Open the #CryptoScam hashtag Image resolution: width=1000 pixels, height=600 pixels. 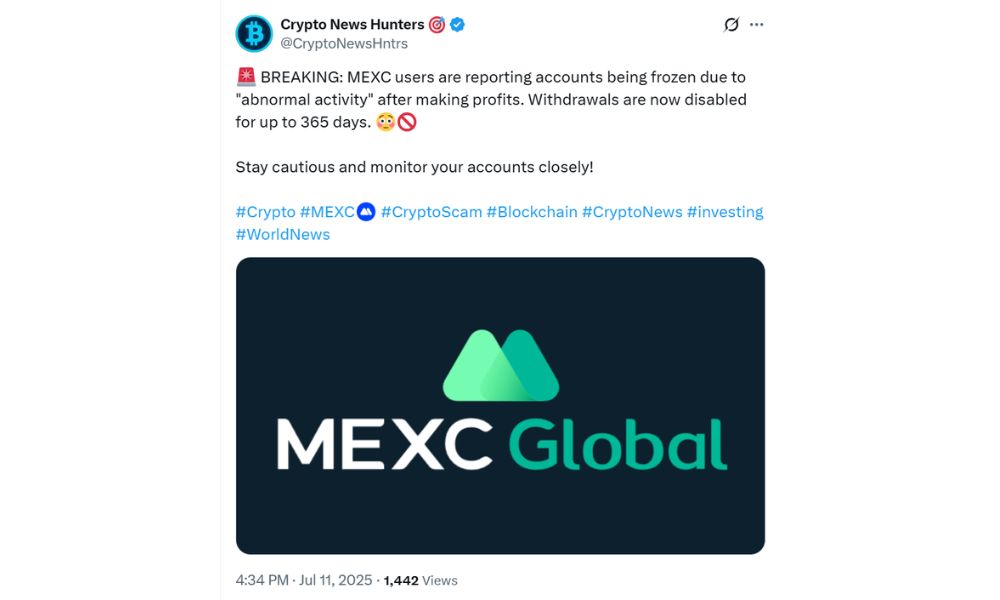pyautogui.click(x=431, y=212)
